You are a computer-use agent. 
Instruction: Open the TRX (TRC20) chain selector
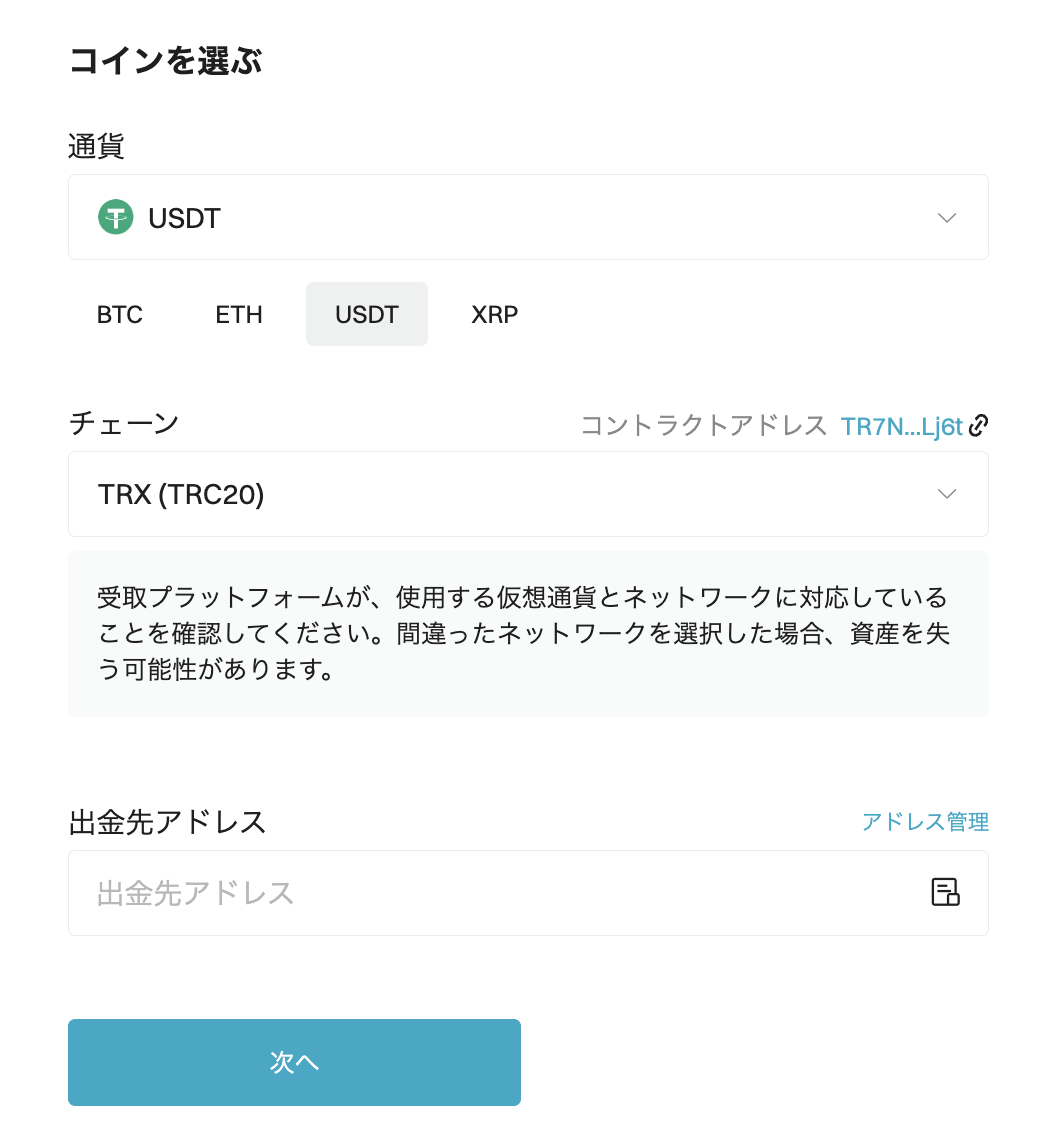click(x=528, y=494)
